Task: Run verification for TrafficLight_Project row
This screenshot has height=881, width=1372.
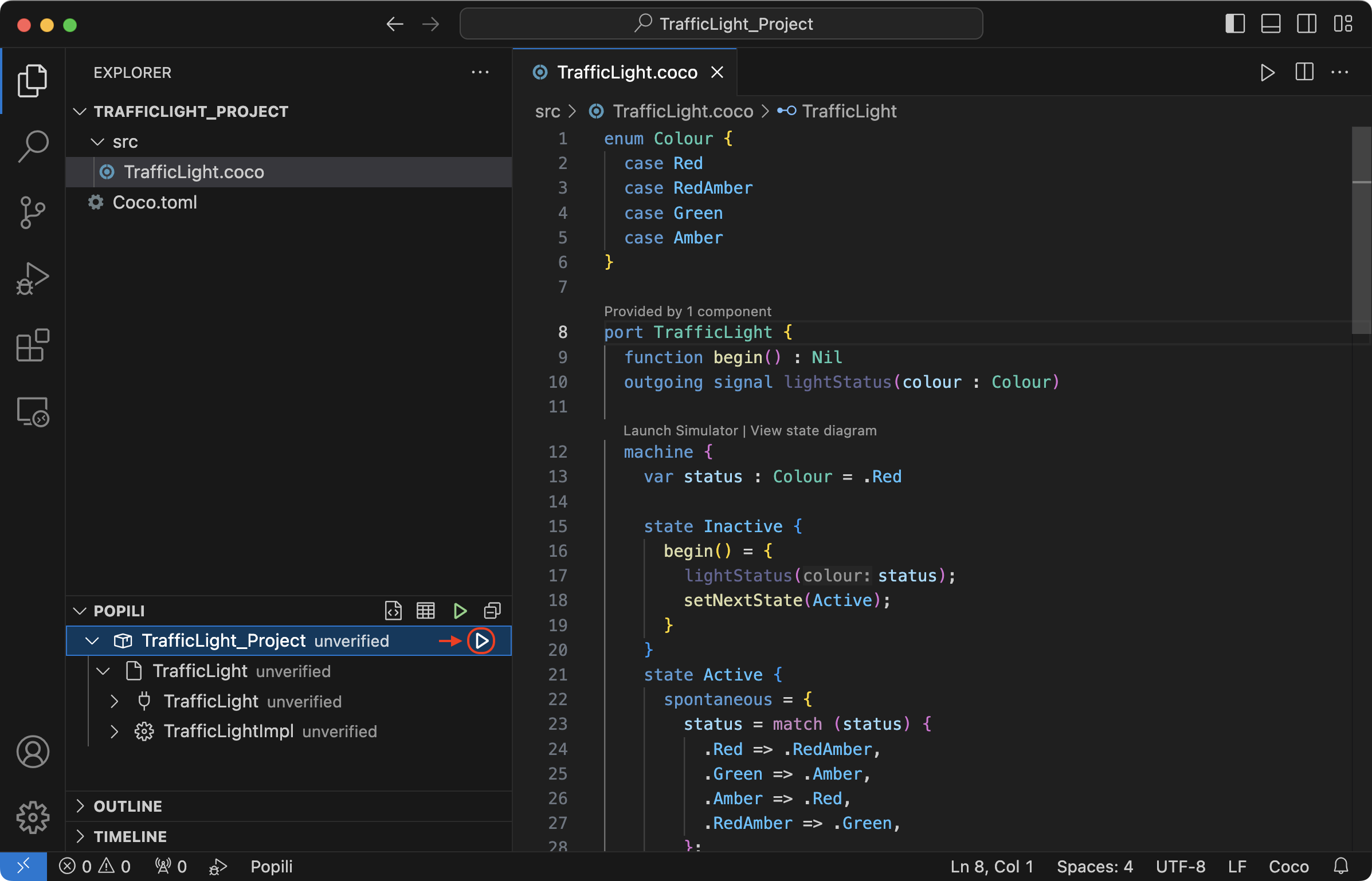Action: pyautogui.click(x=481, y=640)
